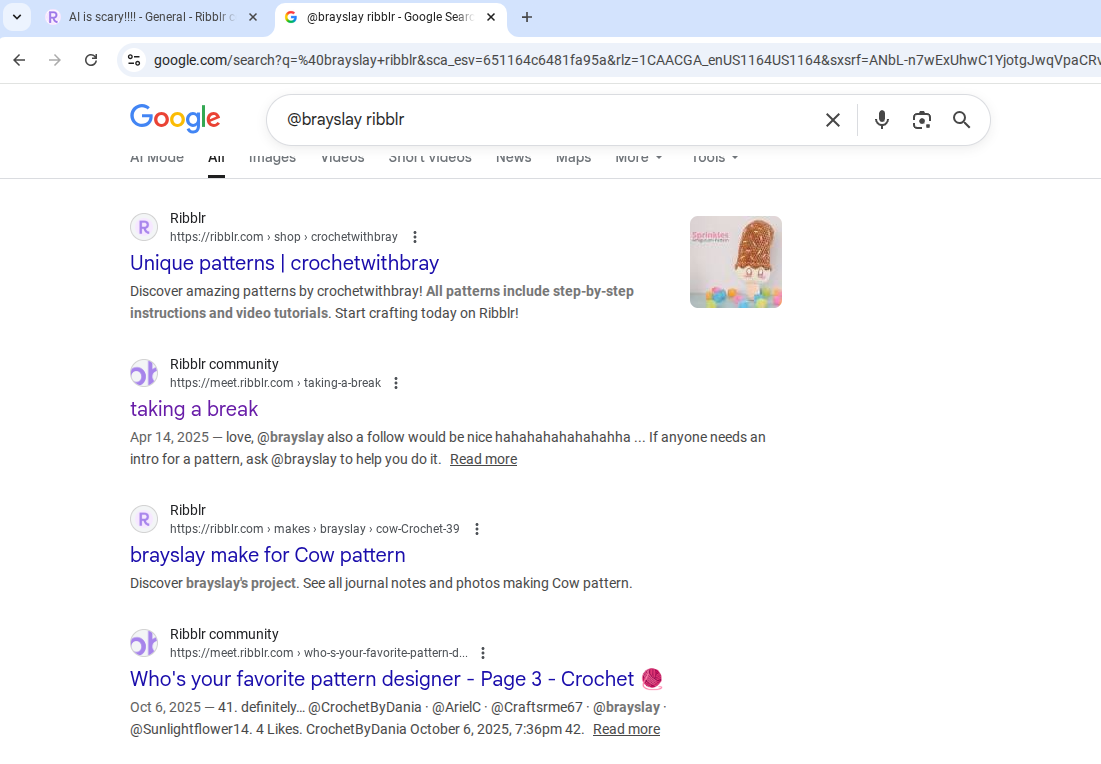Click Read more under taking a break

pyautogui.click(x=483, y=459)
